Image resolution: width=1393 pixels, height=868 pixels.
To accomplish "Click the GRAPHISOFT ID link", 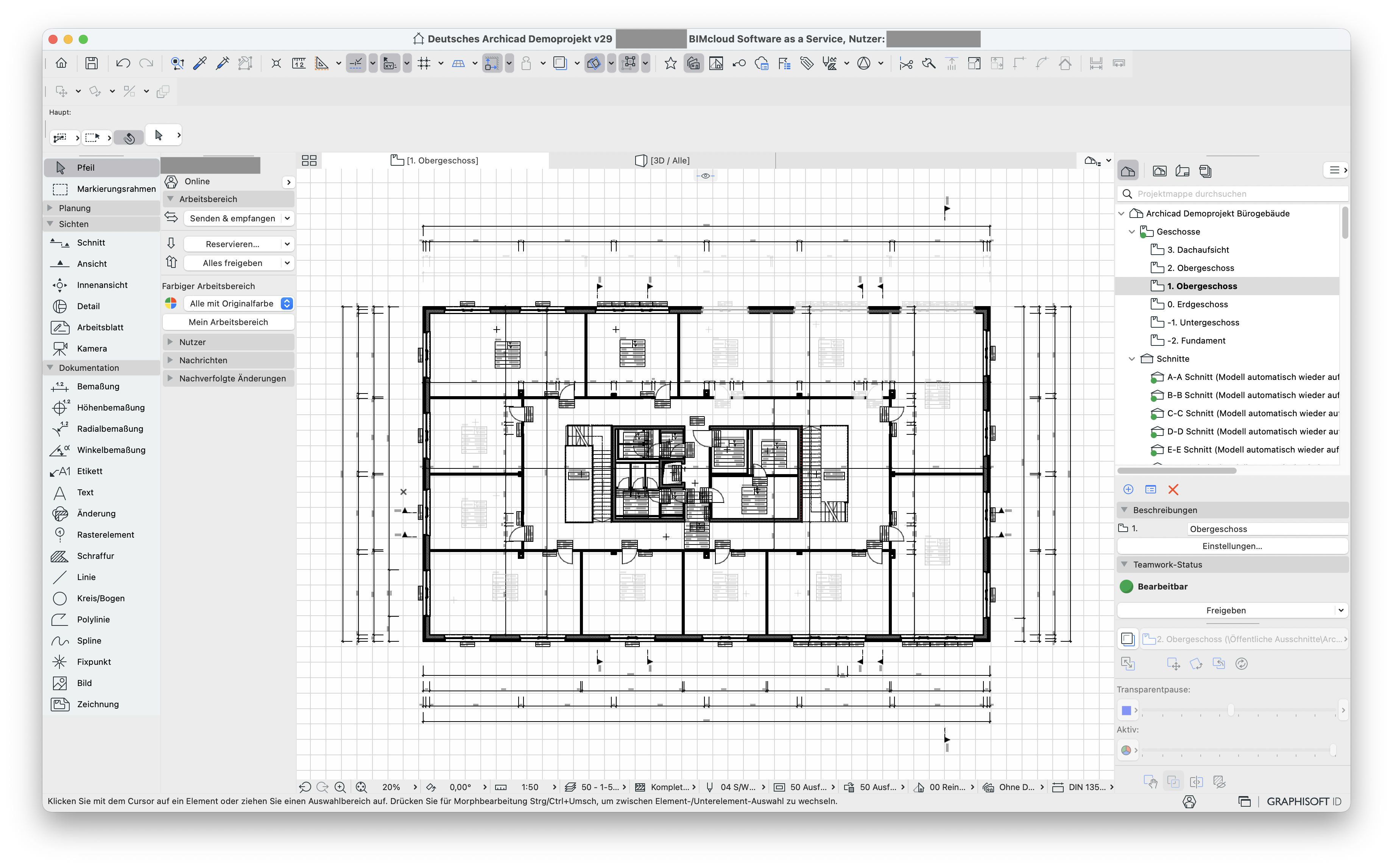I will [1303, 801].
